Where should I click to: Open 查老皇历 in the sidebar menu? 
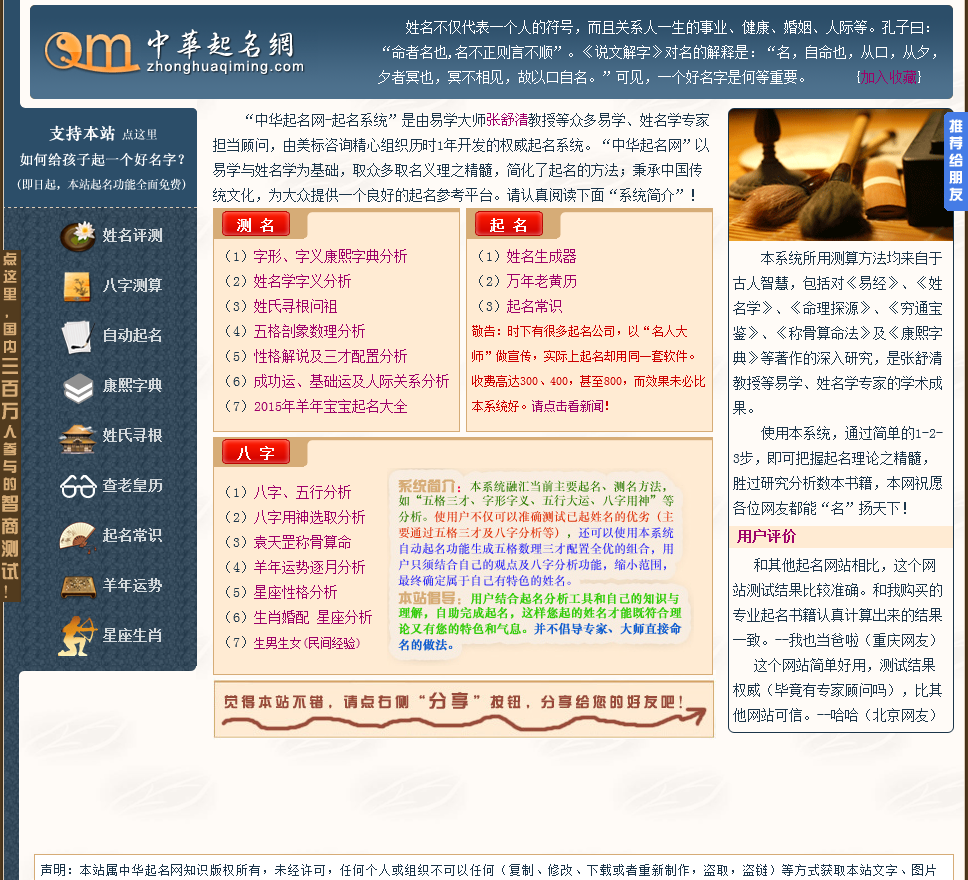(132, 486)
